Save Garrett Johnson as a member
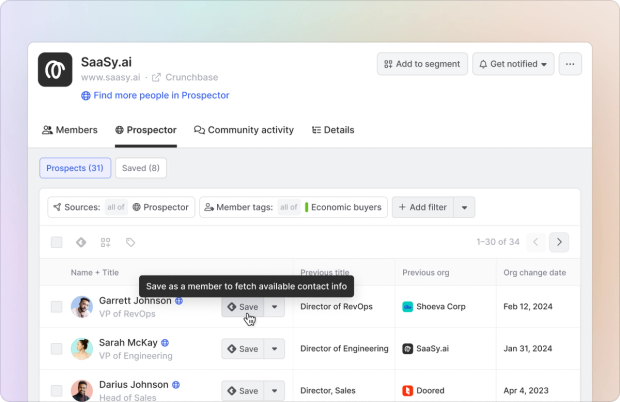 pyautogui.click(x=242, y=307)
